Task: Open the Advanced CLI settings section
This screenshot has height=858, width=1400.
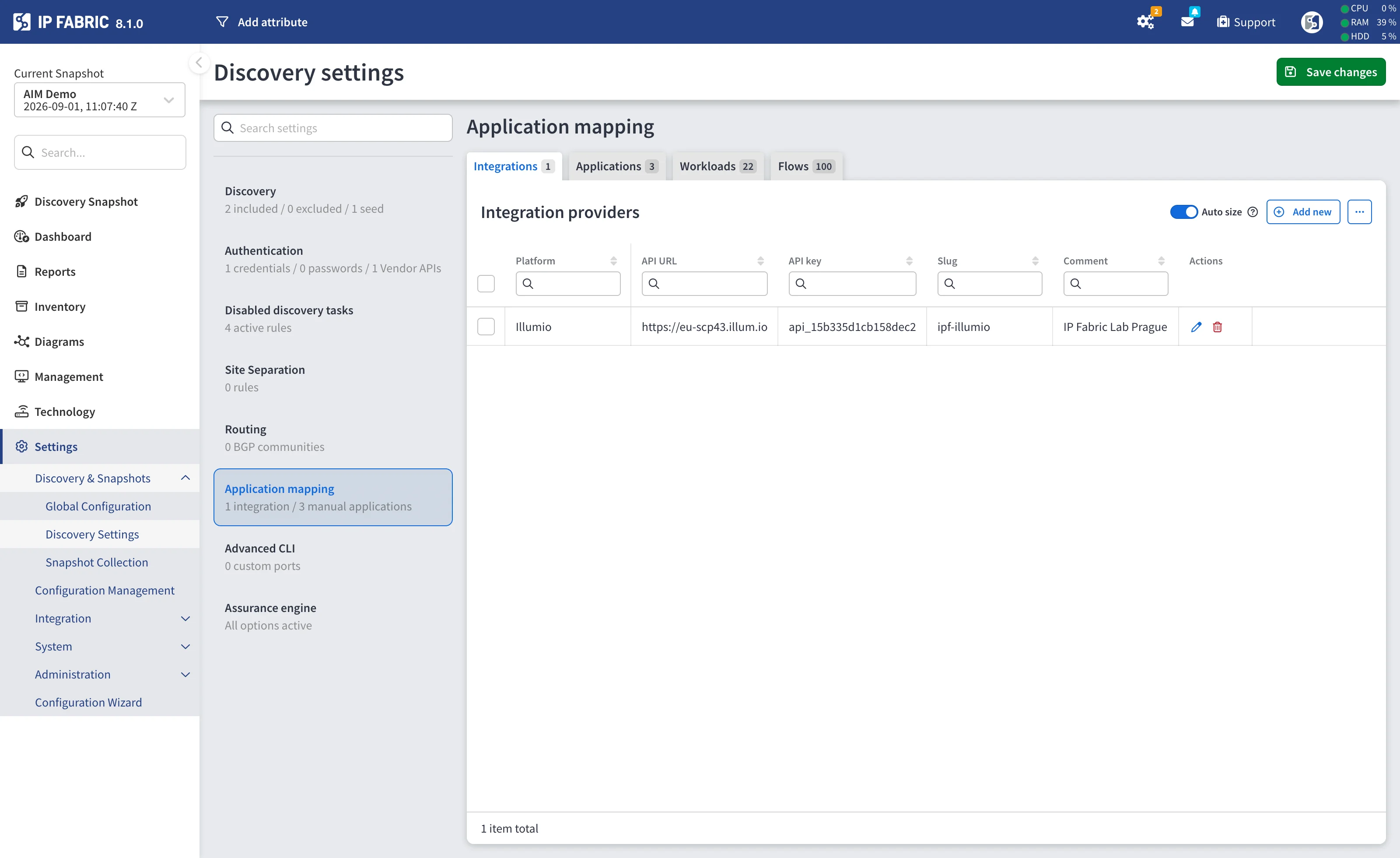Action: coord(333,557)
